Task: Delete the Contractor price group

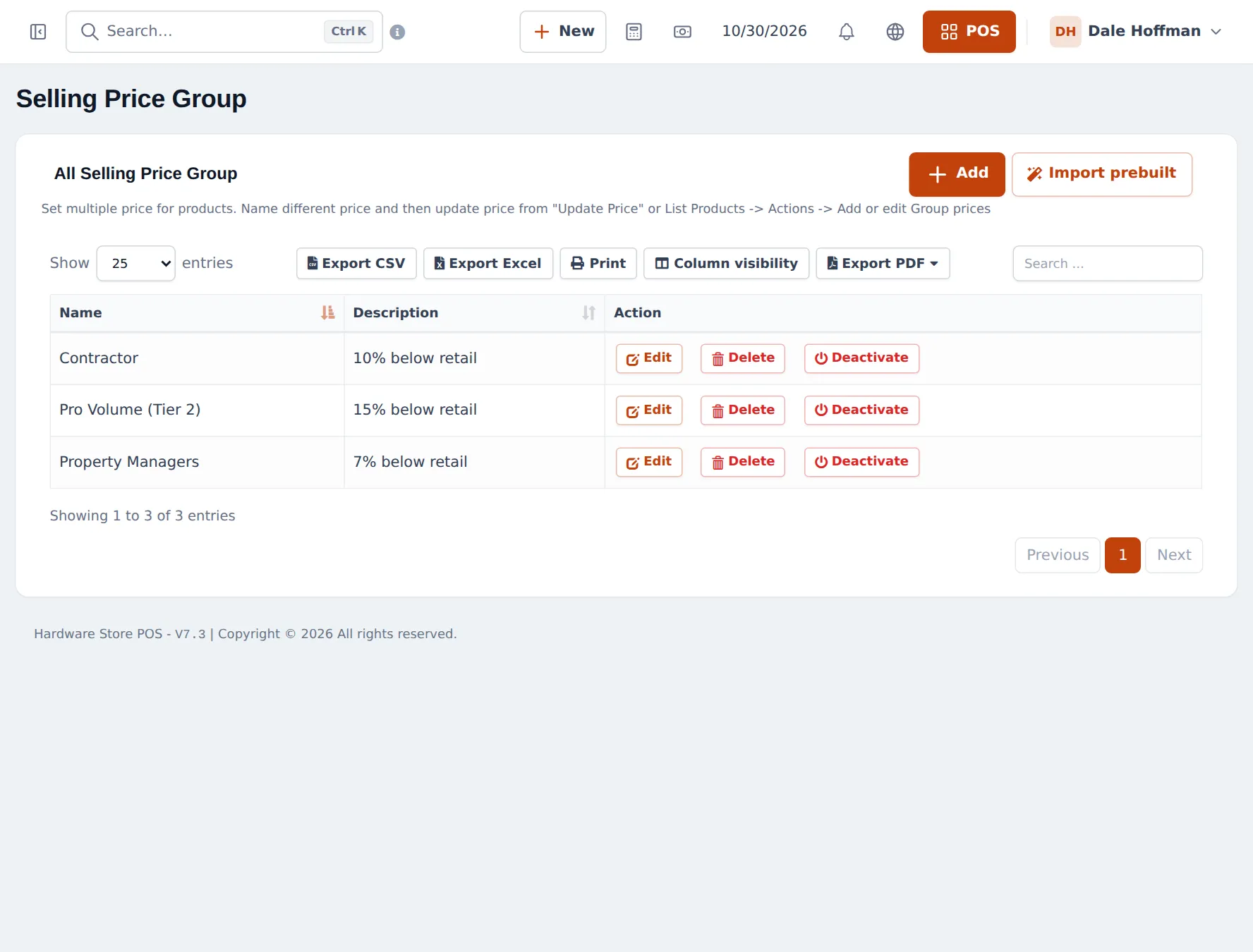Action: click(742, 358)
